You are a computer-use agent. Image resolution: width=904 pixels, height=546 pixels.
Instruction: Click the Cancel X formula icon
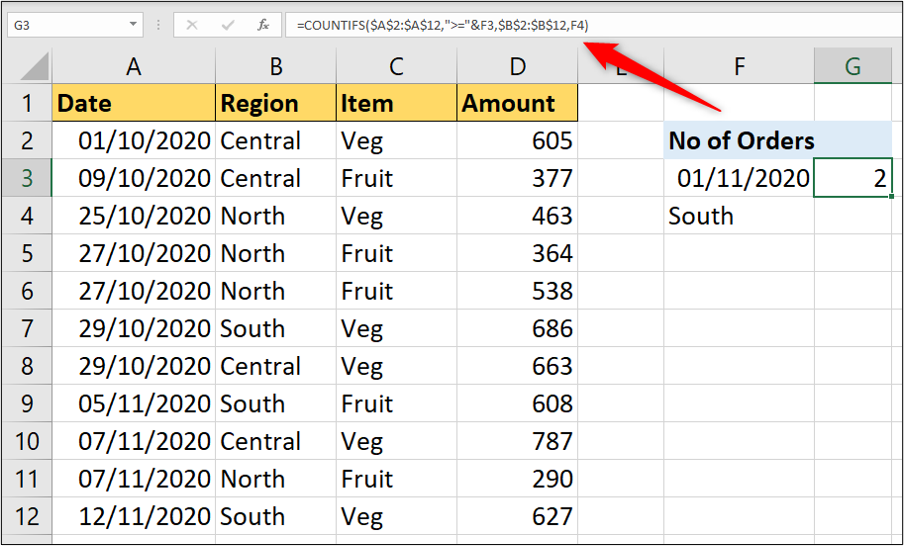click(x=193, y=23)
